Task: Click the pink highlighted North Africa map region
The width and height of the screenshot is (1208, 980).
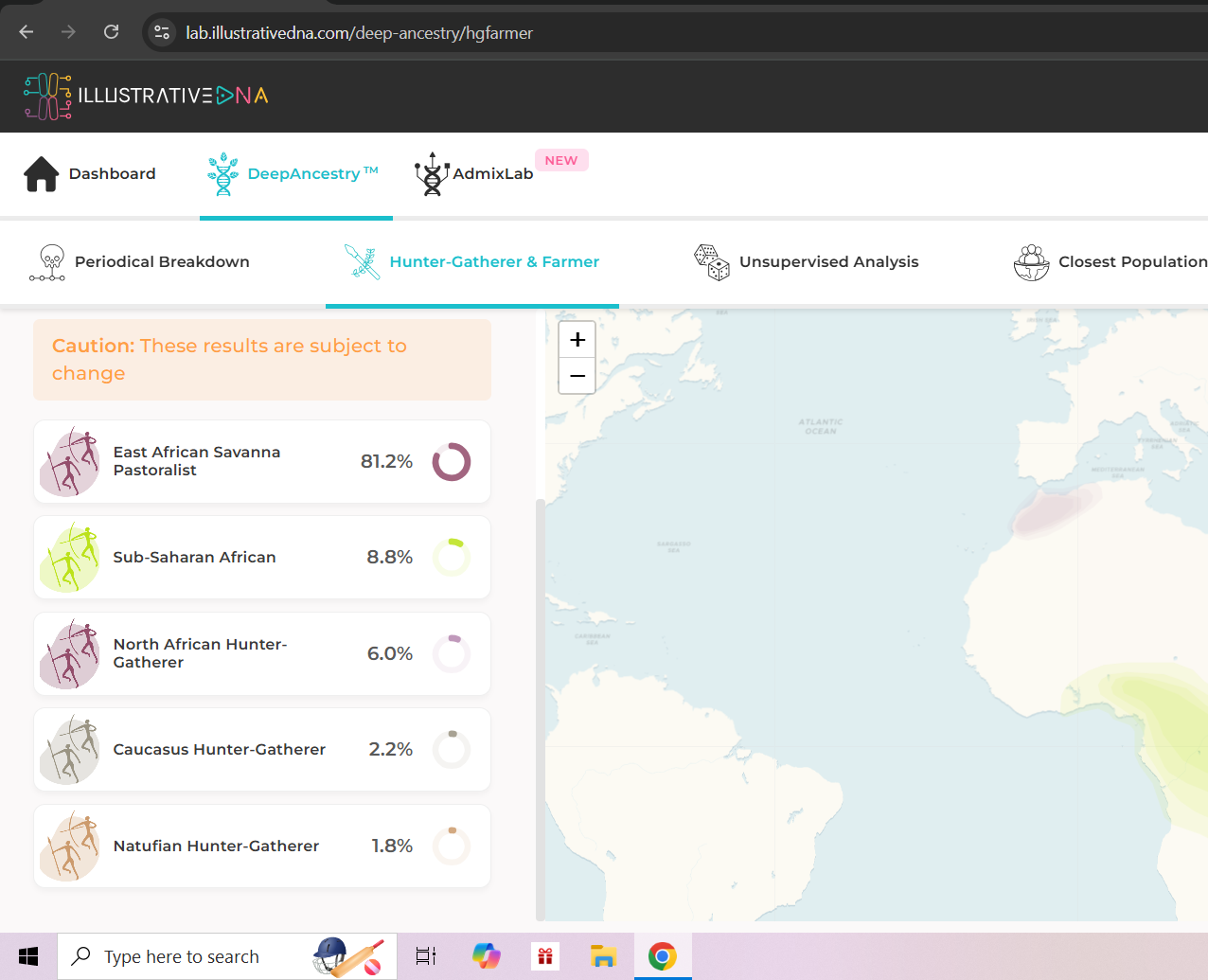Action: [1056, 511]
